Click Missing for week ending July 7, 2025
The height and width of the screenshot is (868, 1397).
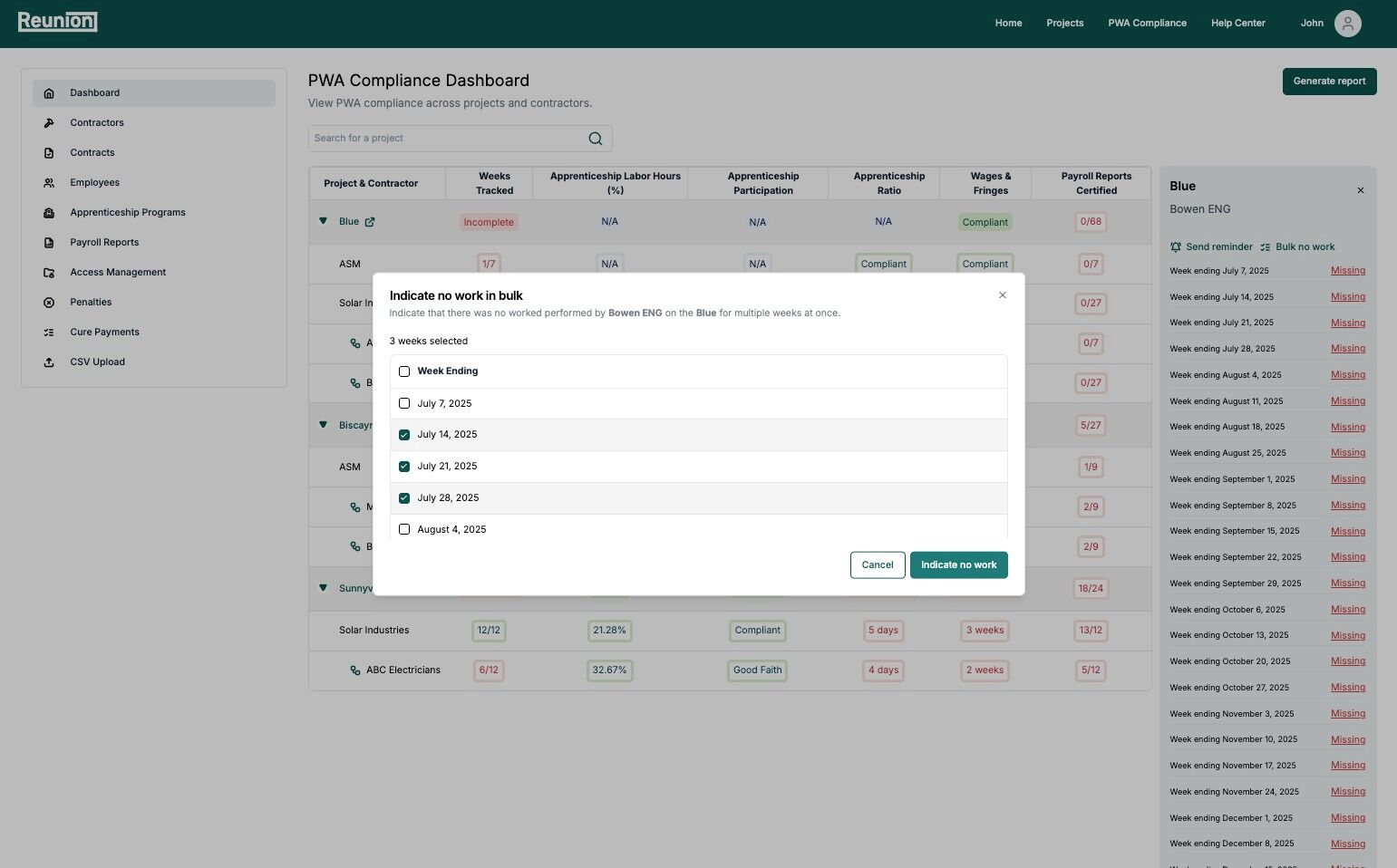click(x=1347, y=271)
